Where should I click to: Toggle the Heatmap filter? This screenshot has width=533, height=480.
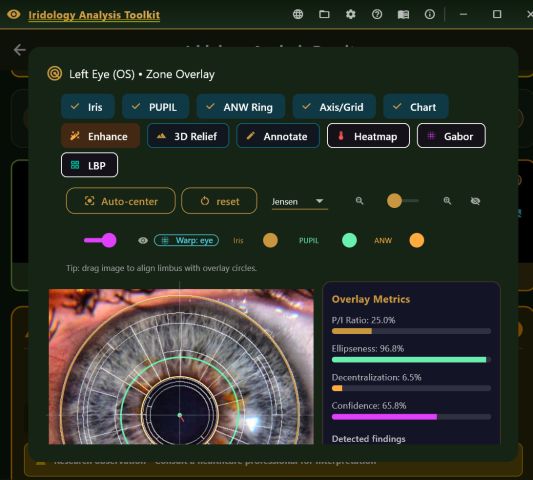tap(368, 136)
